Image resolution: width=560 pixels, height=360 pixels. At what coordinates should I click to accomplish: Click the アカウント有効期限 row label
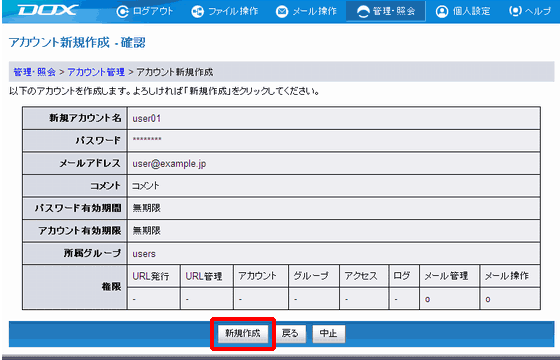click(80, 231)
